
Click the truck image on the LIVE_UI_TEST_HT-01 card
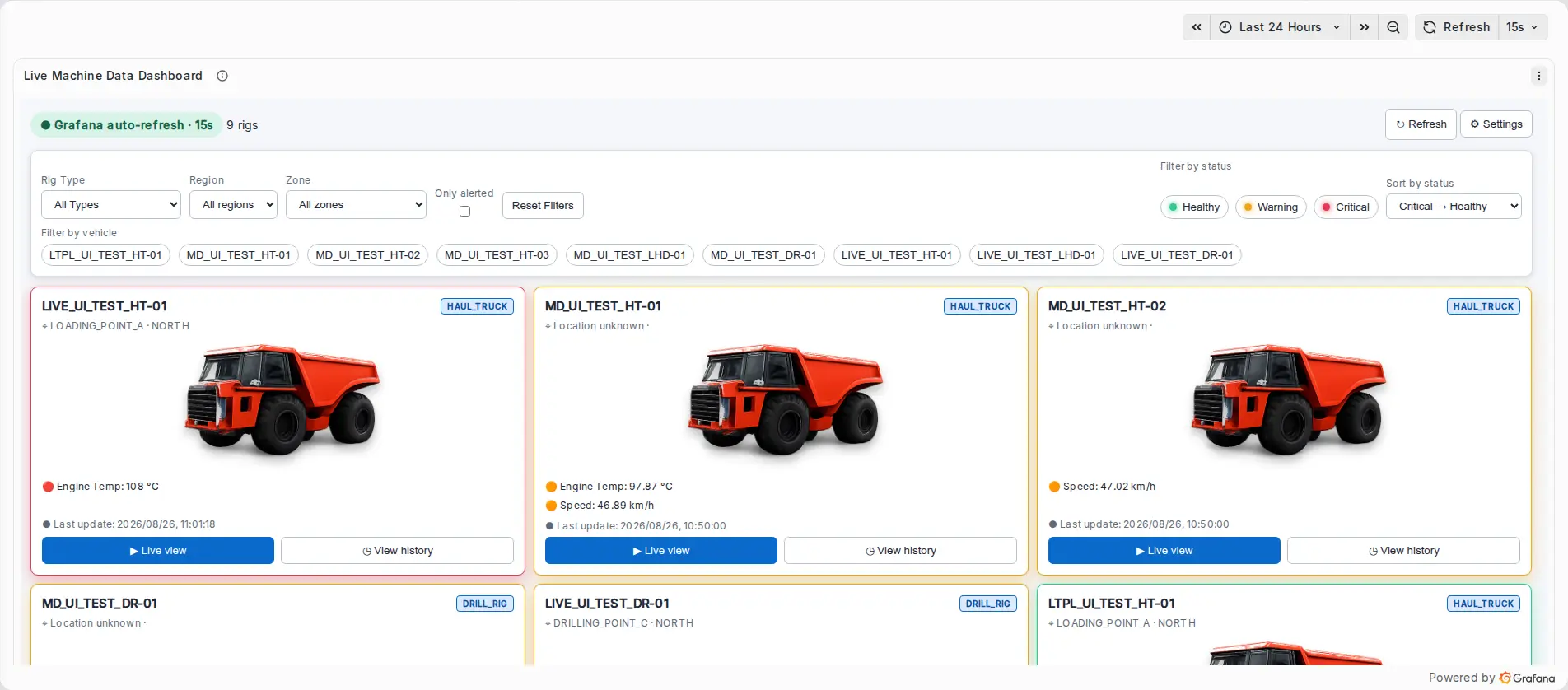[x=282, y=400]
